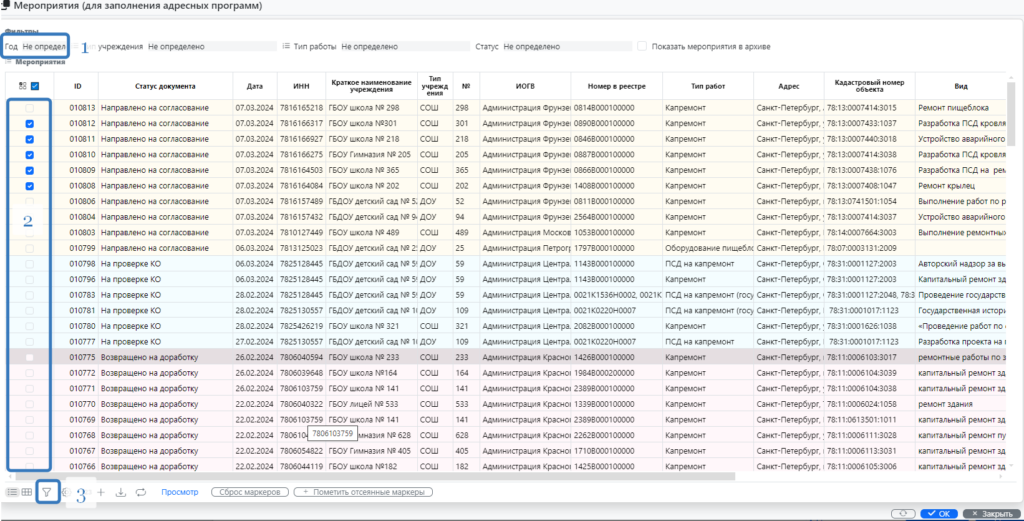Switch to list view icon at bottom left
The image size is (1024, 521).
(x=12, y=492)
